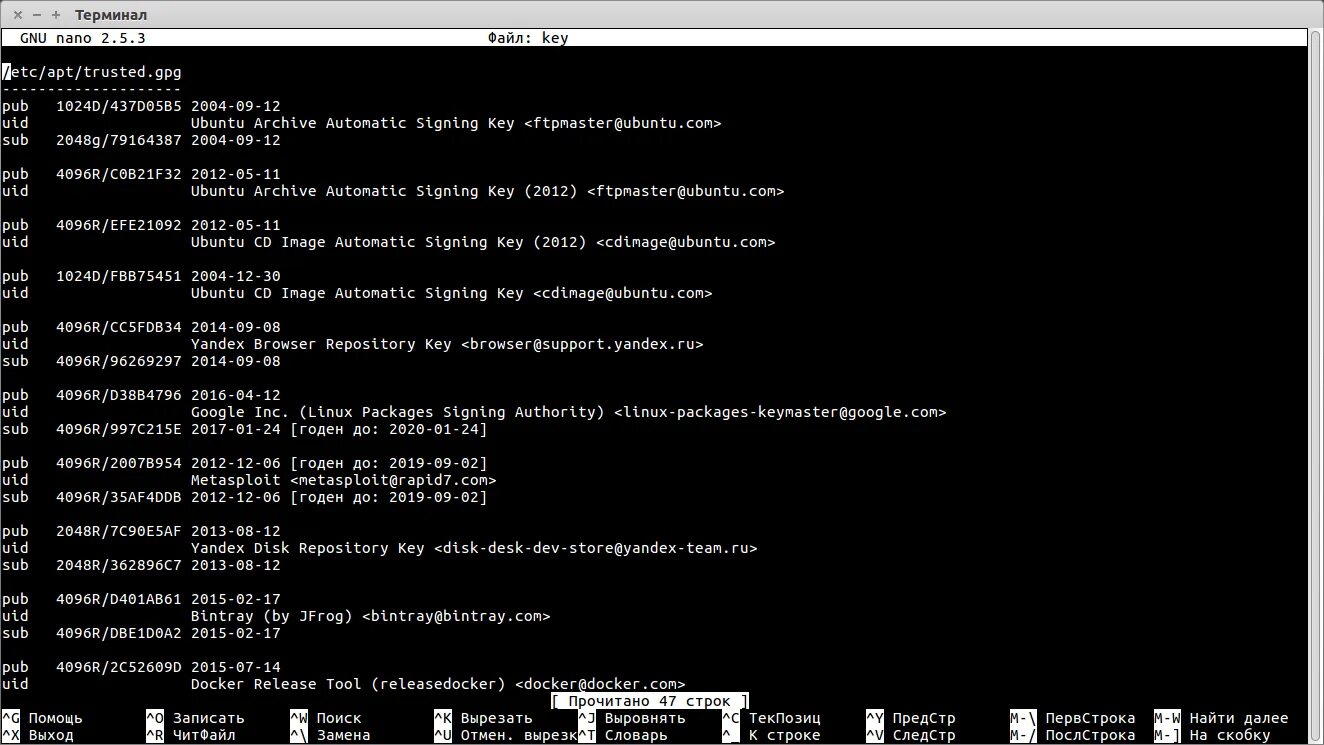Viewport: 1324px width, 745px height.
Task: Click key ID 4096R/EFE21092
Action: 119,225
